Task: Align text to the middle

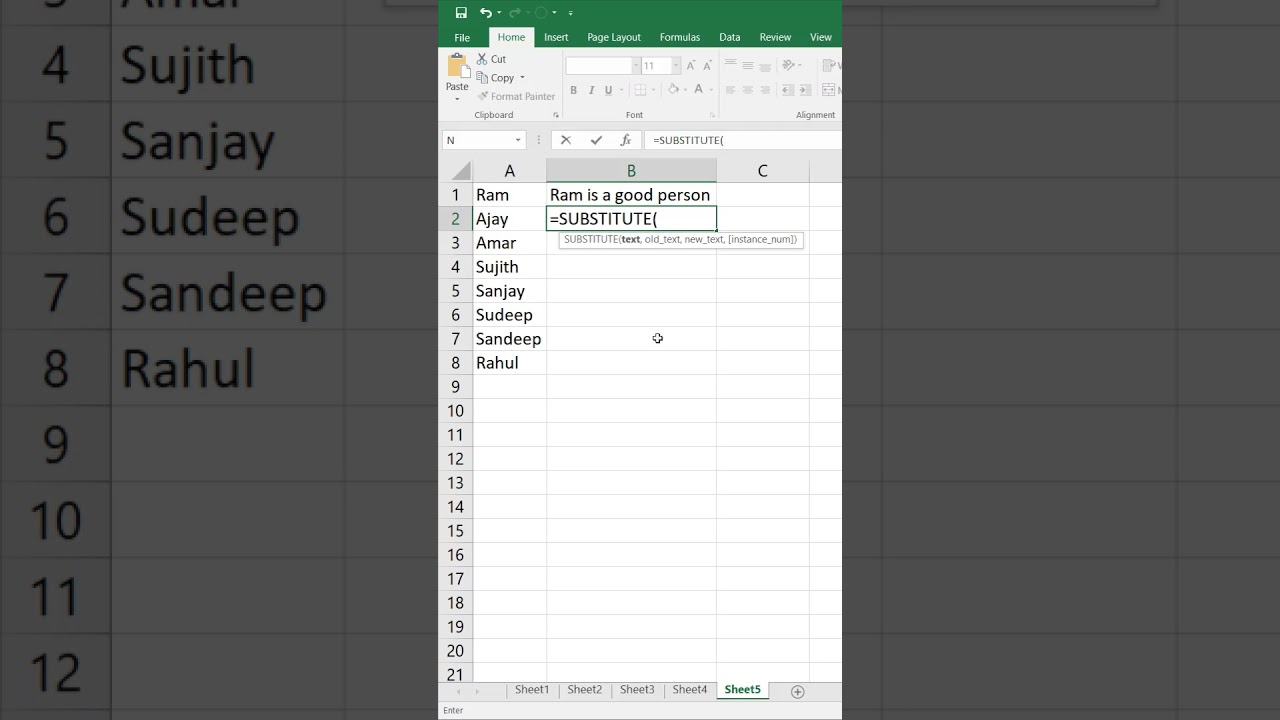Action: pyautogui.click(x=748, y=66)
